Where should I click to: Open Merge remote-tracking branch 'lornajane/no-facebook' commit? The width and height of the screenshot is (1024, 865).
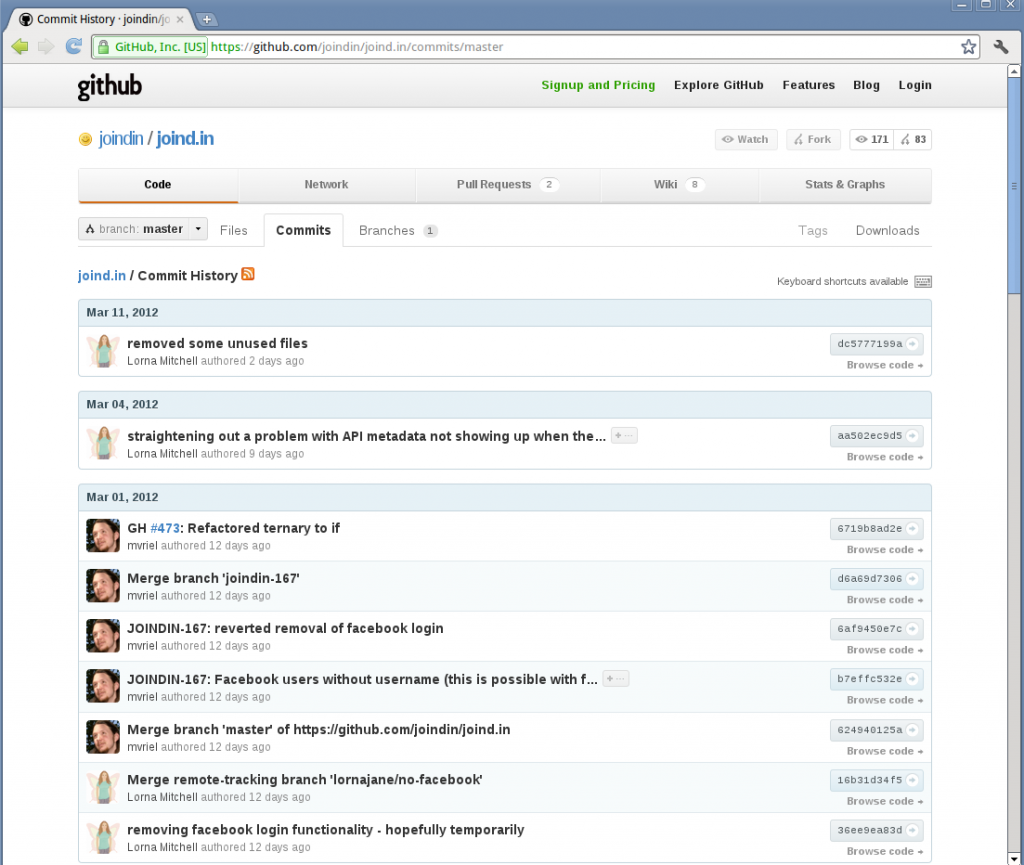point(305,779)
